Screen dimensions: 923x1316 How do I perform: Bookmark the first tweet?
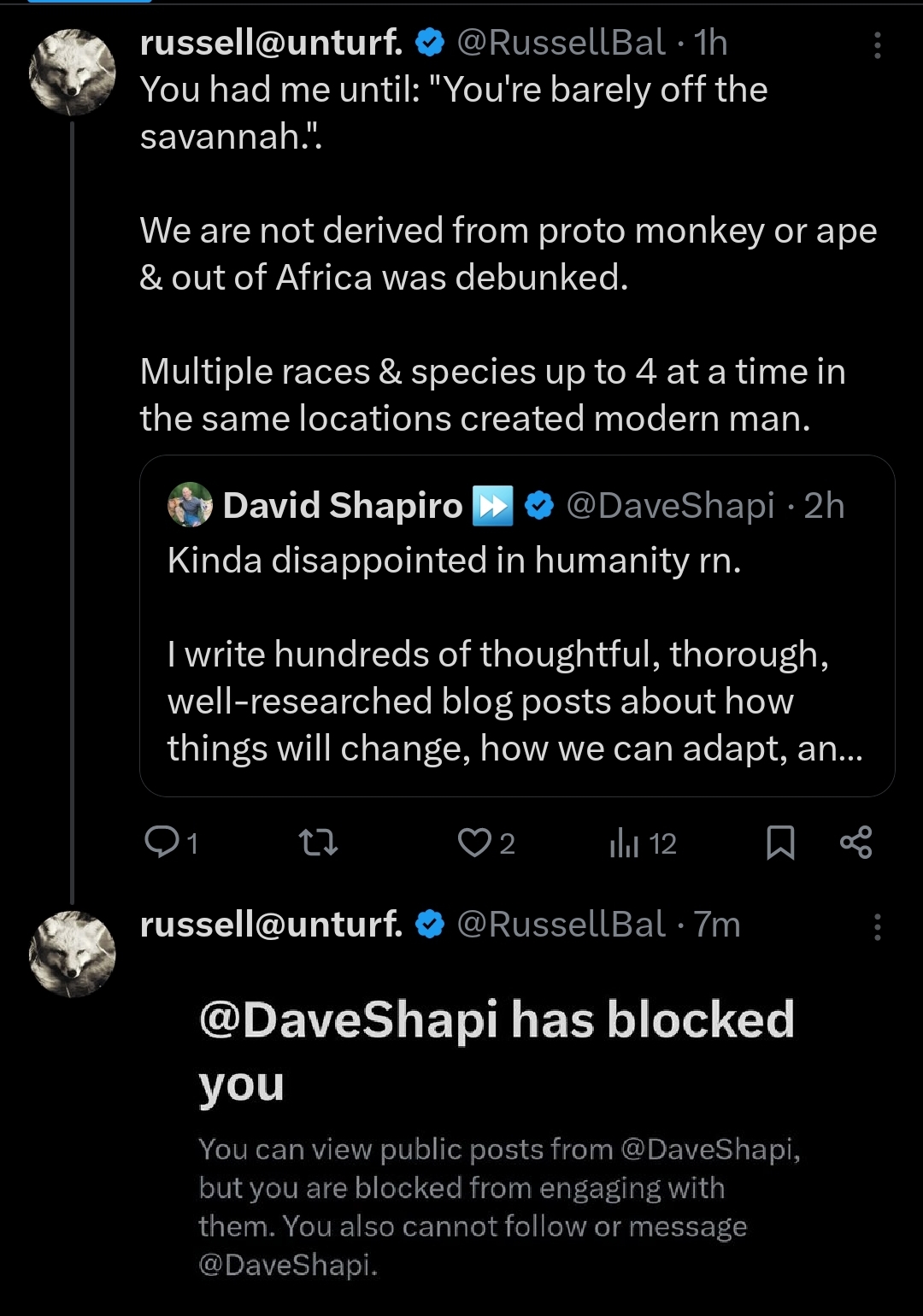[x=780, y=843]
